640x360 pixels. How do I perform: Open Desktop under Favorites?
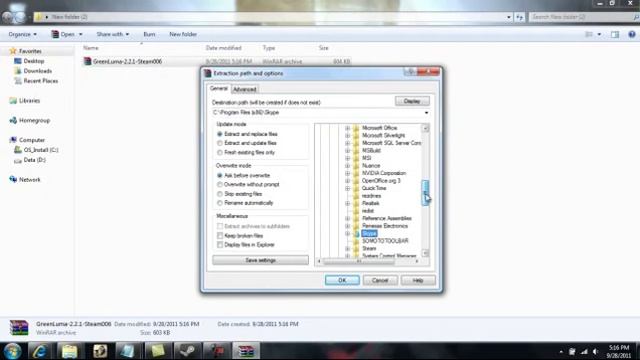tap(33, 61)
